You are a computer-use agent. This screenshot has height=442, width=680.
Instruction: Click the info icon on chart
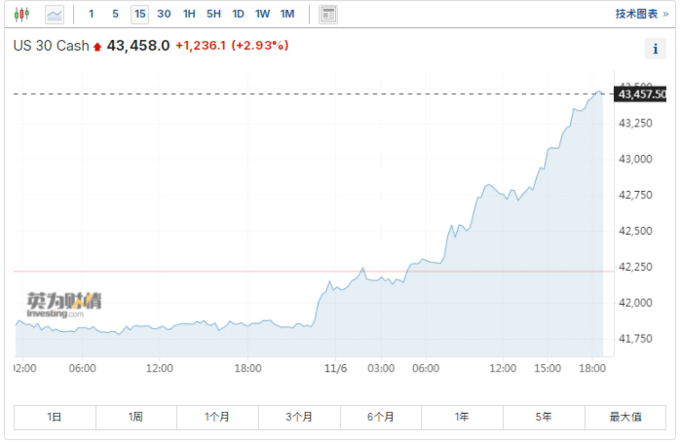(x=655, y=49)
